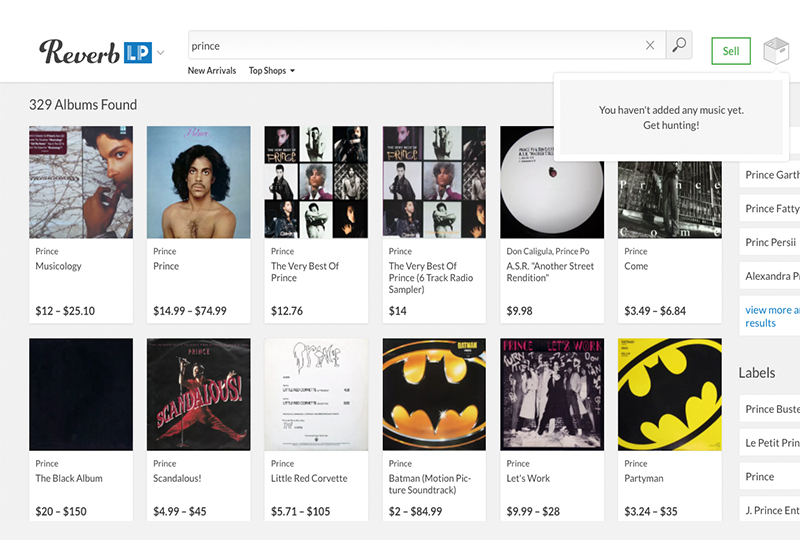Click the magnifying glass search button
This screenshot has height=540, width=800.
point(679,45)
